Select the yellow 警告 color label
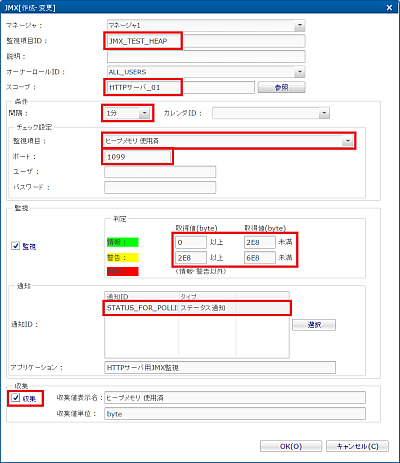 [x=123, y=258]
